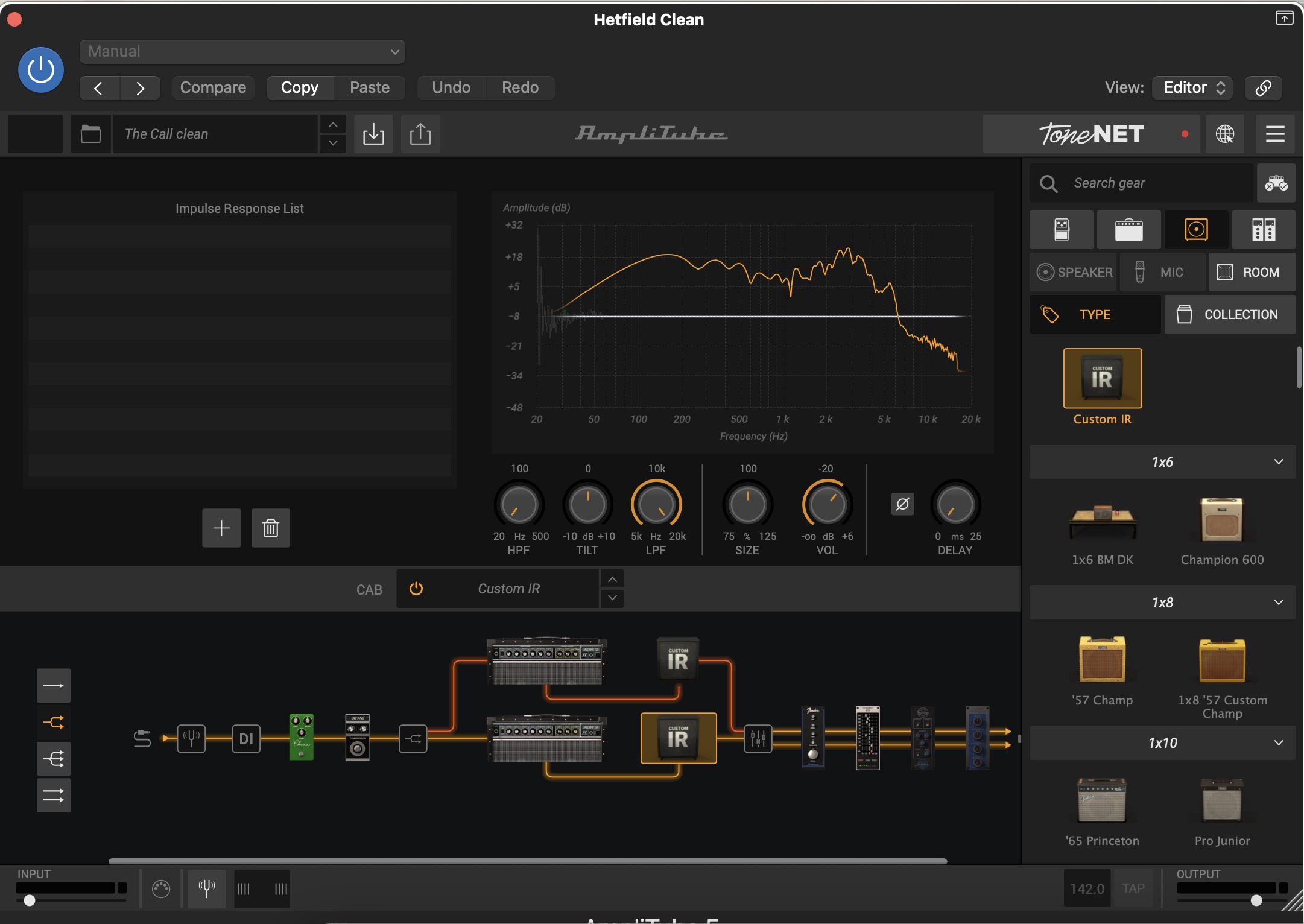Select the single serial chain routing
The image size is (1304, 924).
[x=54, y=686]
